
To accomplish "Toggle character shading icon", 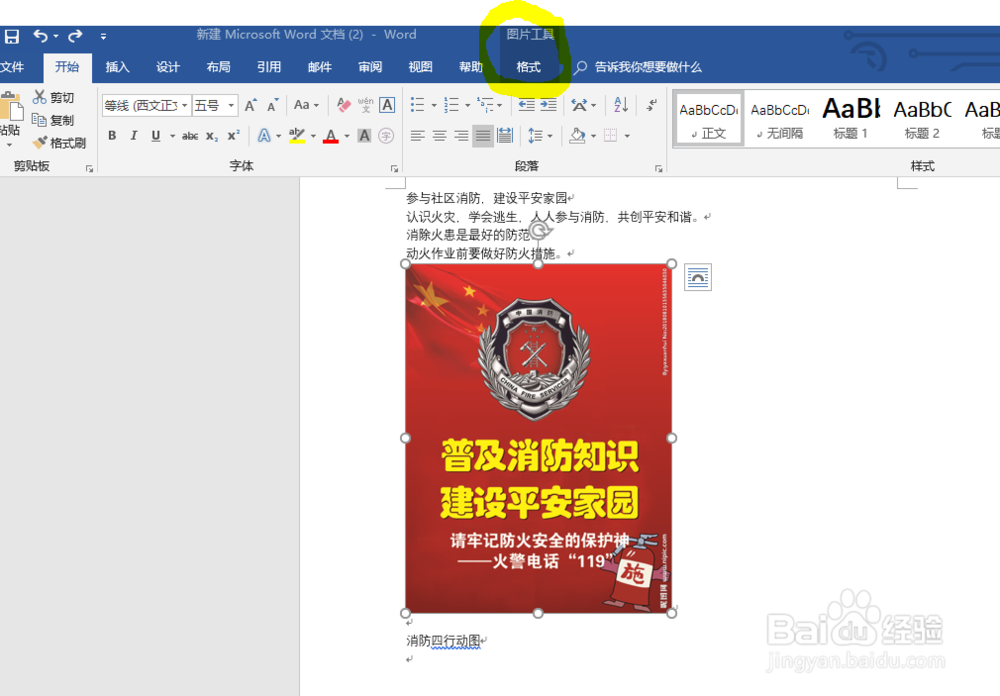I will coord(364,136).
